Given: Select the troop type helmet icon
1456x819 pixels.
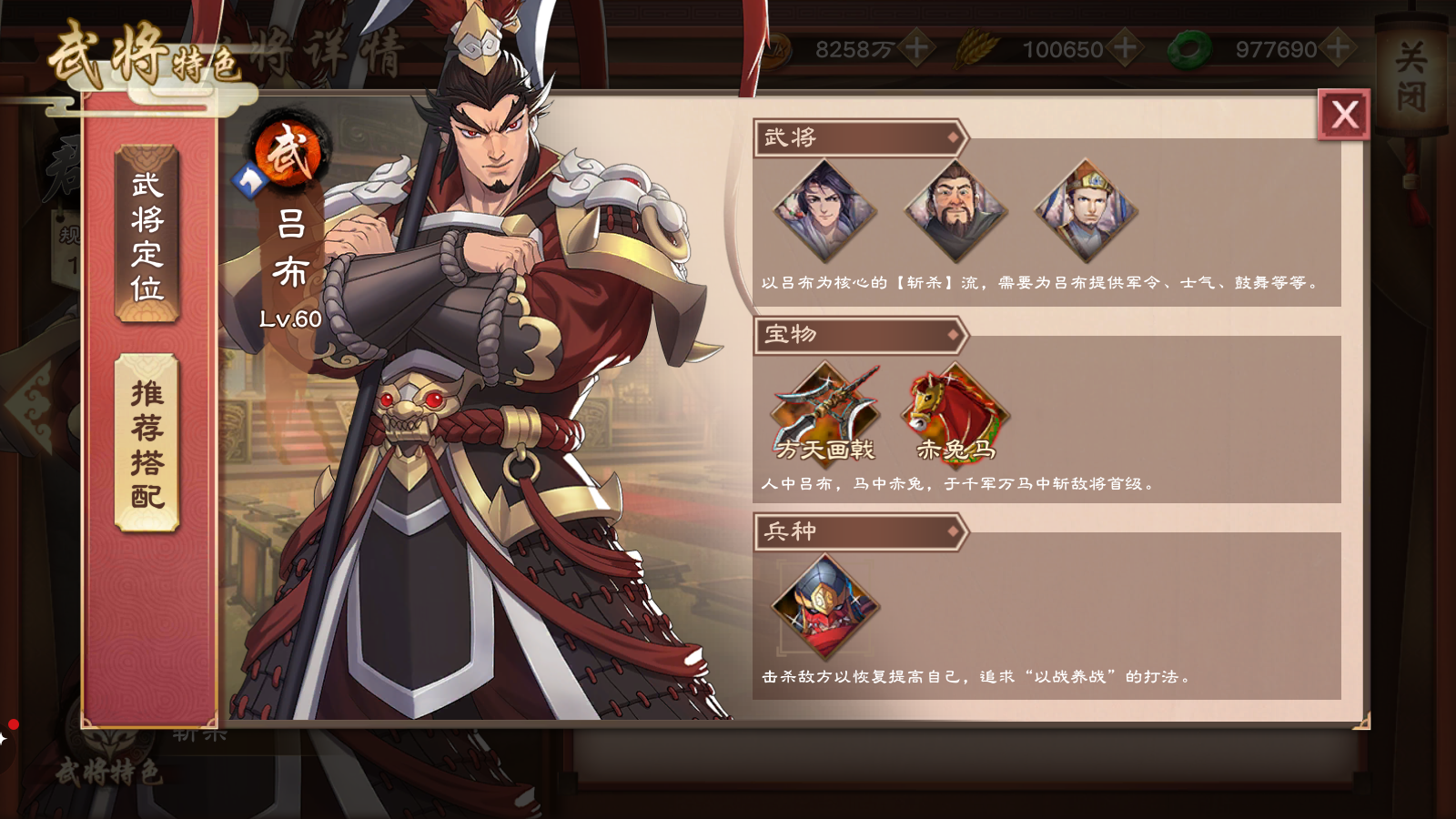Looking at the screenshot, I should [825, 608].
